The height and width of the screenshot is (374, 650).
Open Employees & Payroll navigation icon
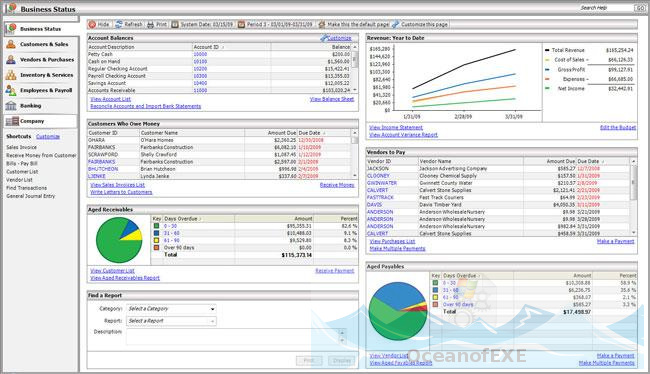pyautogui.click(x=11, y=90)
